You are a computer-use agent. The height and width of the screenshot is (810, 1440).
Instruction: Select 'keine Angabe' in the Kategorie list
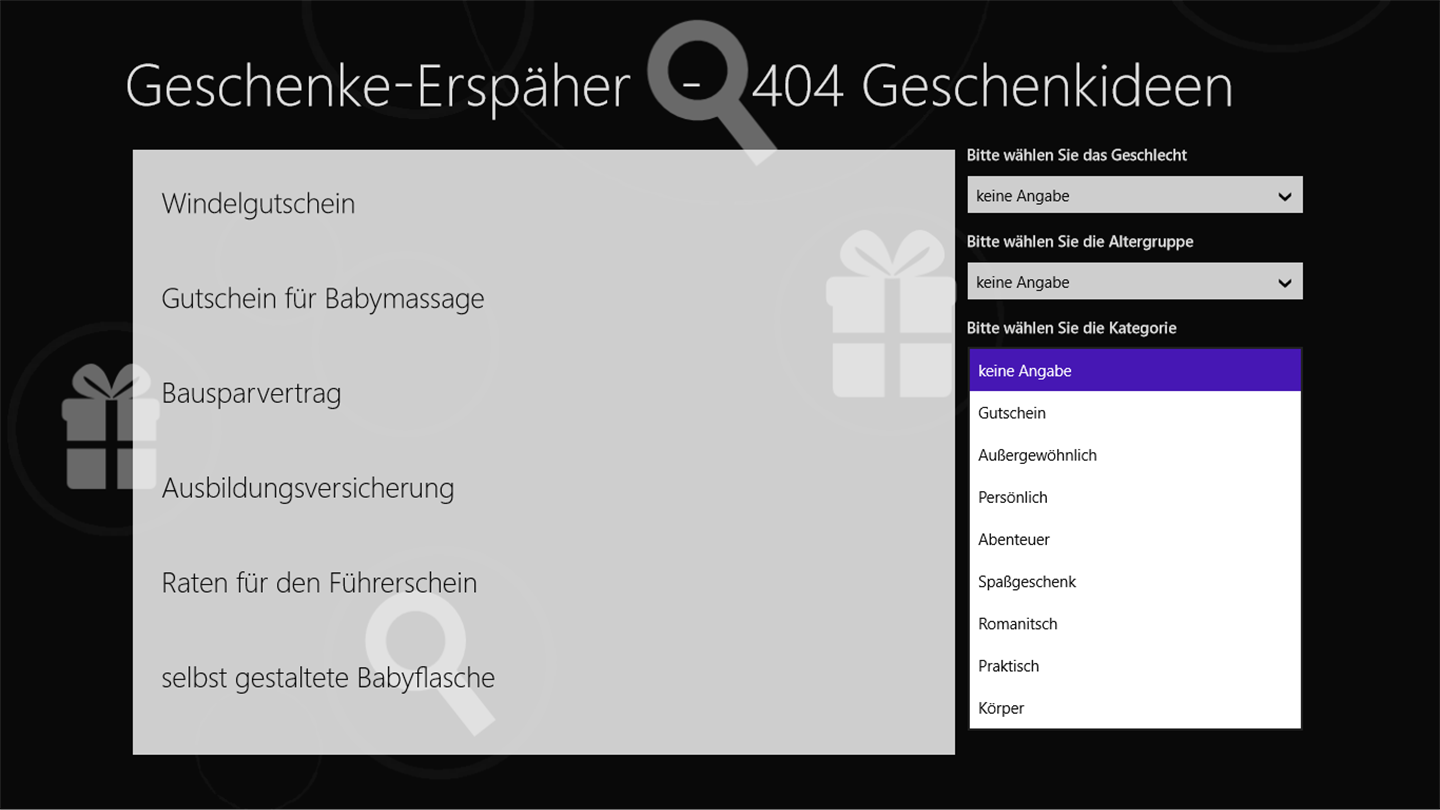1135,370
